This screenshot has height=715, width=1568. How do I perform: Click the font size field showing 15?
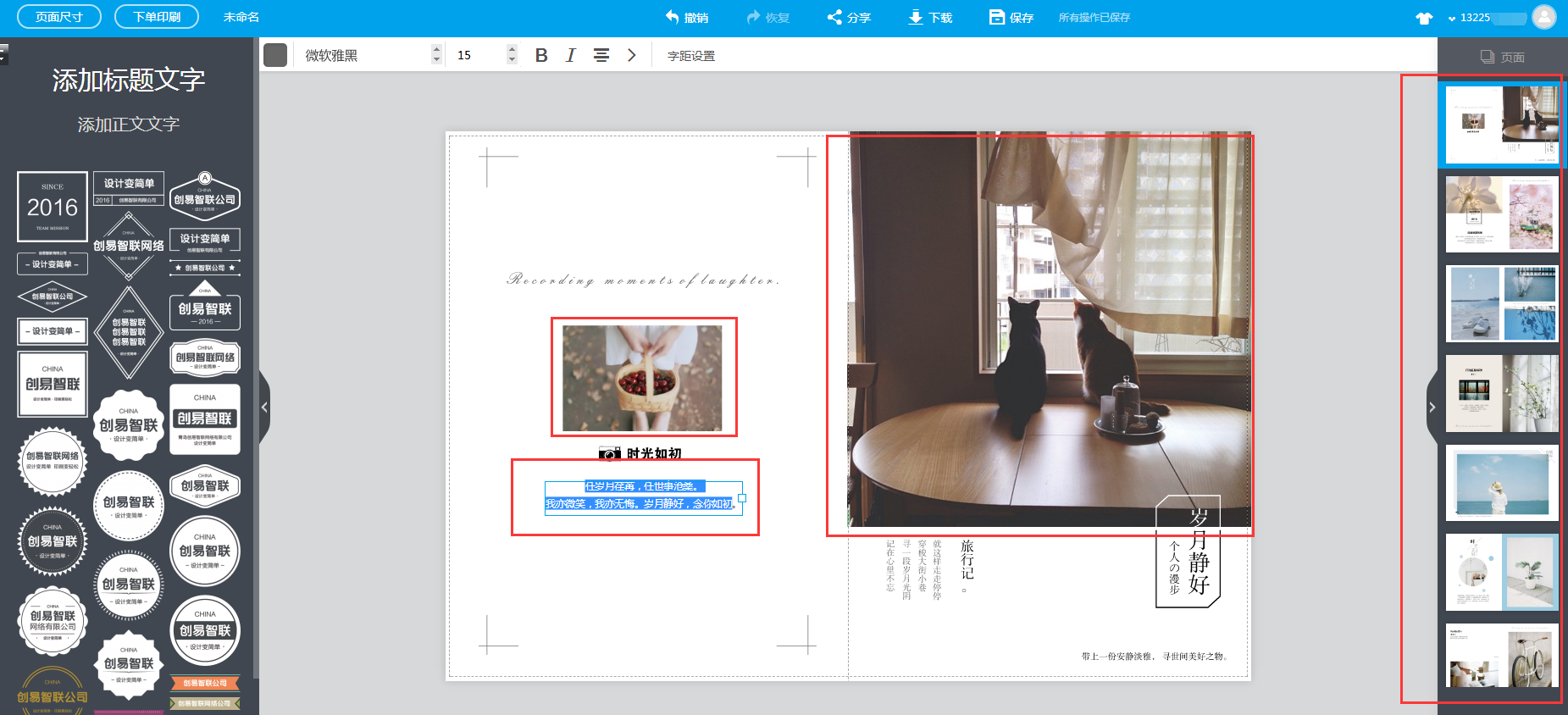(x=479, y=55)
